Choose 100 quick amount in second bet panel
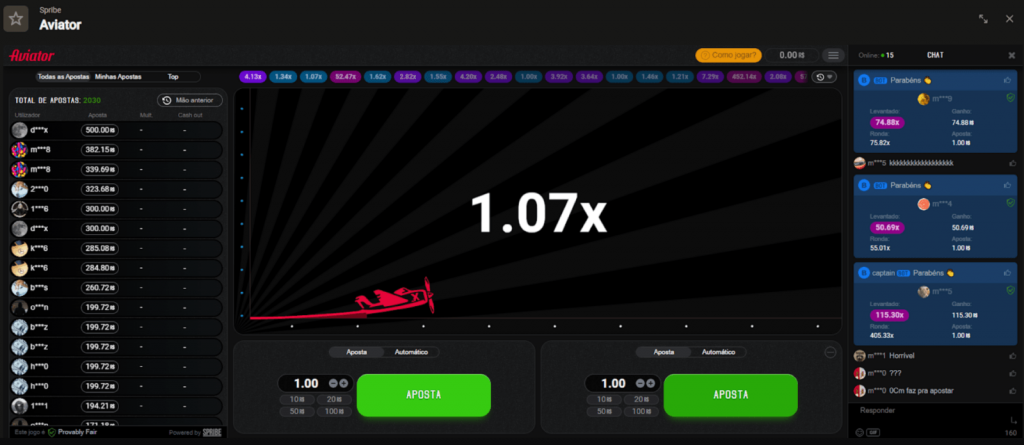Image resolution: width=1024 pixels, height=445 pixels. [x=641, y=412]
